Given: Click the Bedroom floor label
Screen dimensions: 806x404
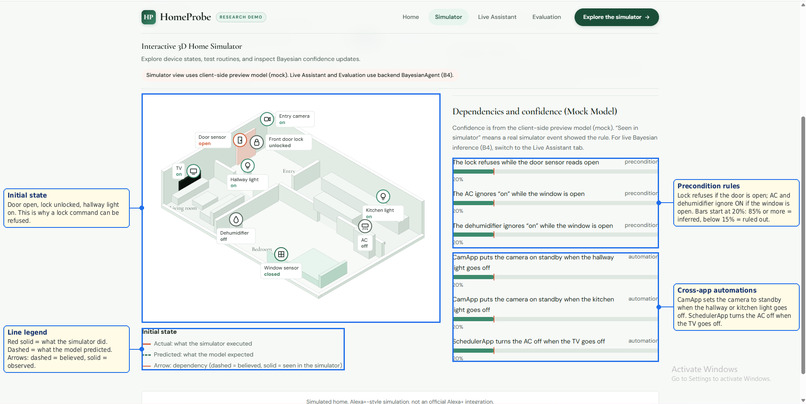Looking at the screenshot, I should 262,249.
